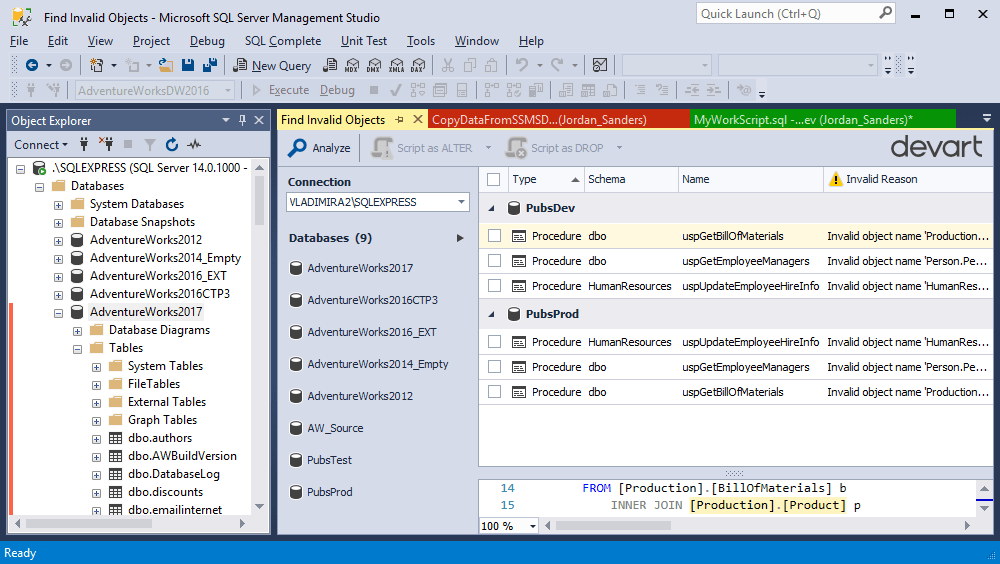Image resolution: width=1000 pixels, height=564 pixels.
Task: Click the Object Explorer vertical scrollbar thumb
Action: pyautogui.click(x=259, y=200)
